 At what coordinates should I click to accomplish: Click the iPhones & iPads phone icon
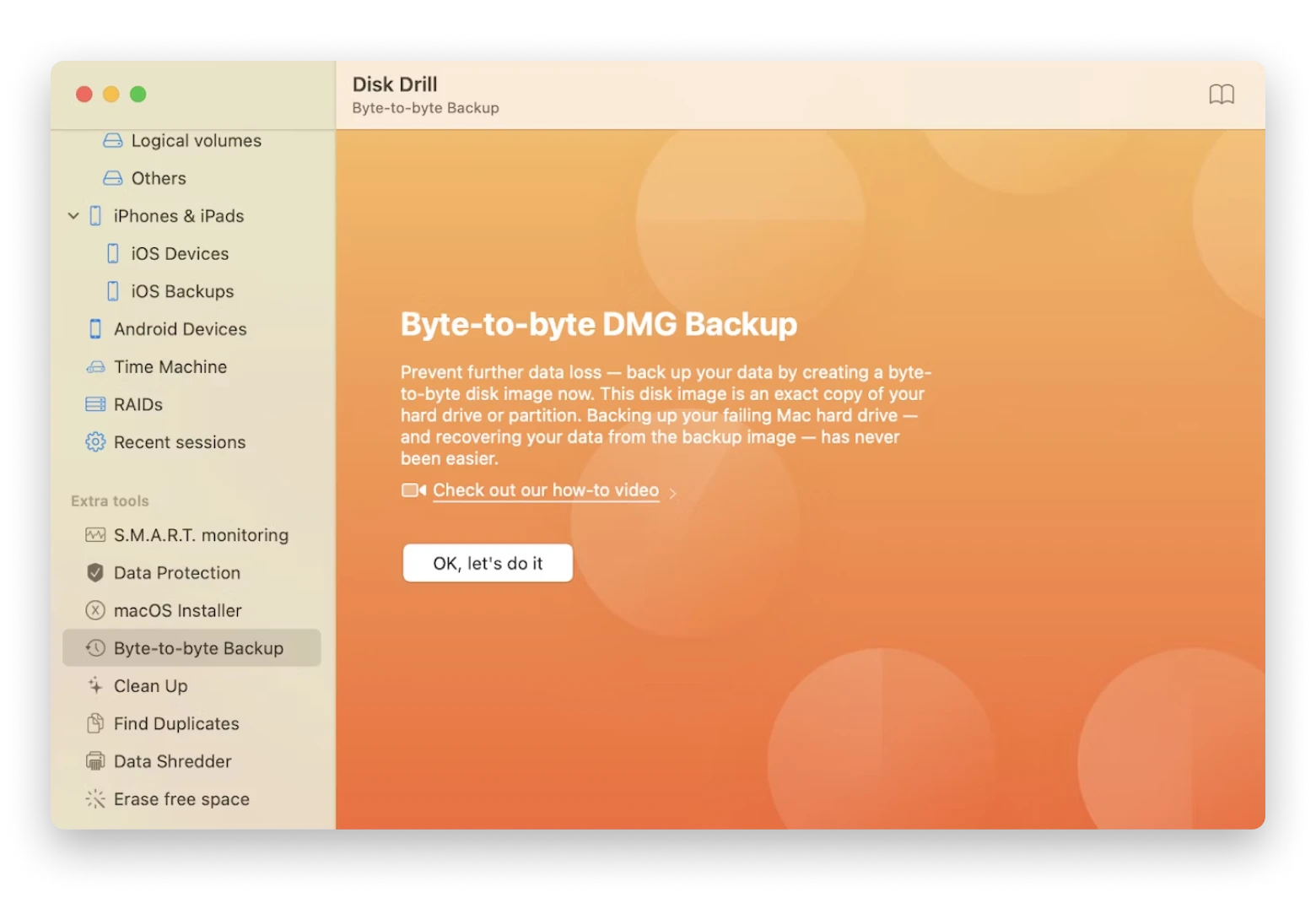95,216
